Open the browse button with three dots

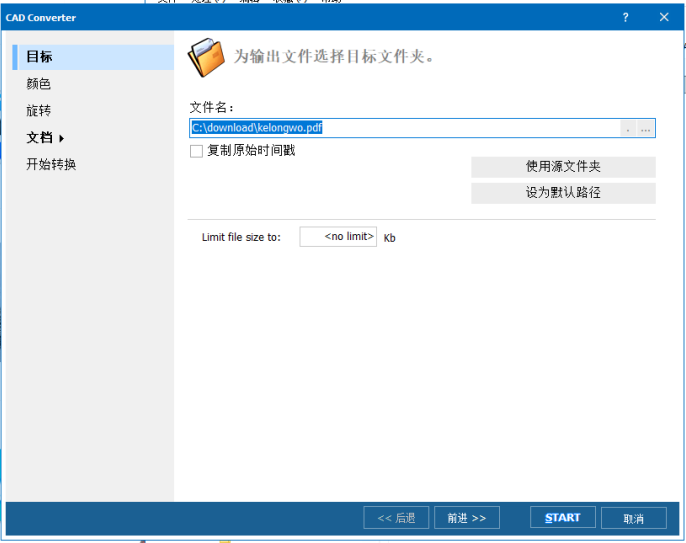click(645, 128)
